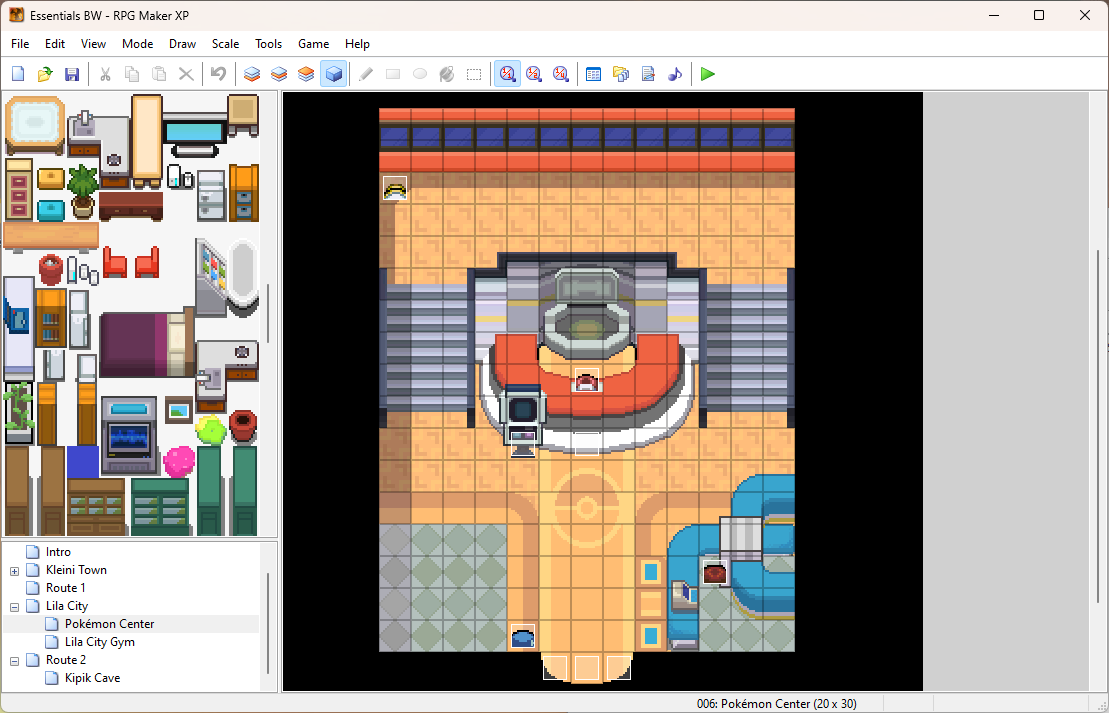The width and height of the screenshot is (1109, 713).
Task: Open the Sound Test music note icon
Action: coord(675,74)
